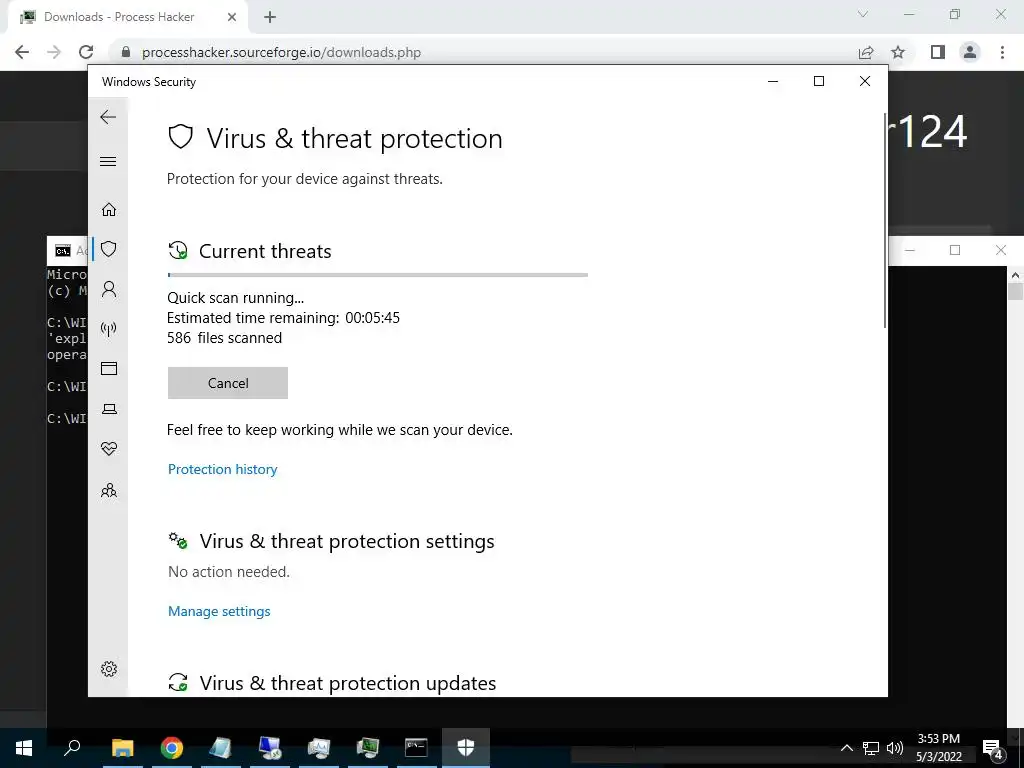Image resolution: width=1024 pixels, height=768 pixels.
Task: Open the notification center icon
Action: coord(993,748)
